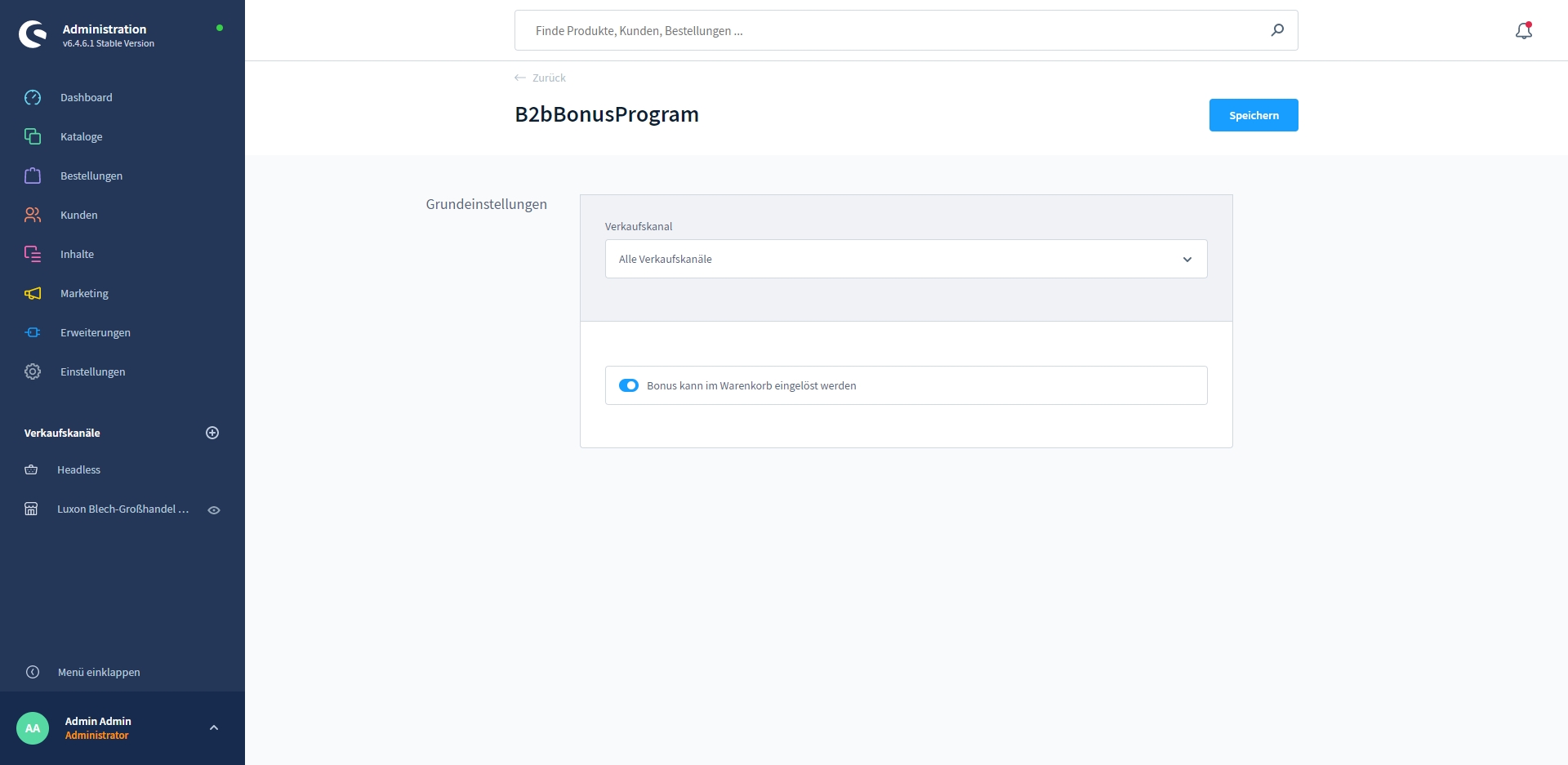
Task: Click the AA user avatar
Action: 33,728
